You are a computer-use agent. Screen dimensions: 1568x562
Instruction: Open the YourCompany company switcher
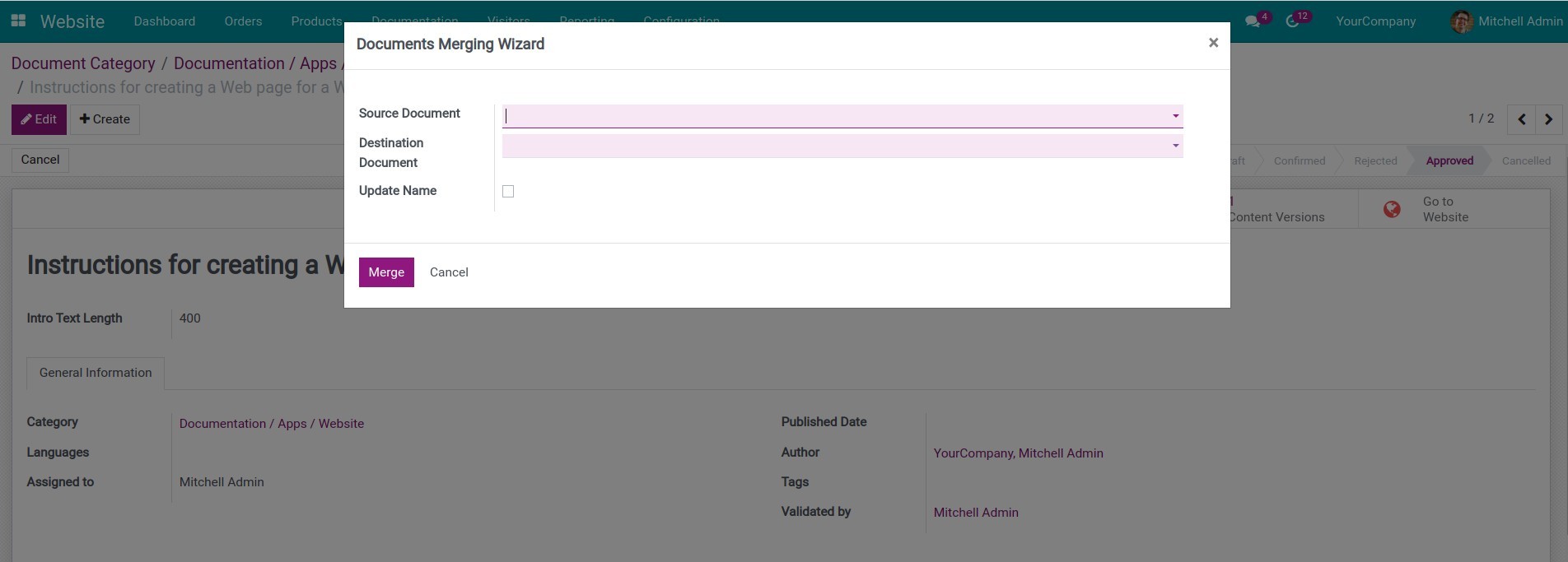[x=1375, y=21]
